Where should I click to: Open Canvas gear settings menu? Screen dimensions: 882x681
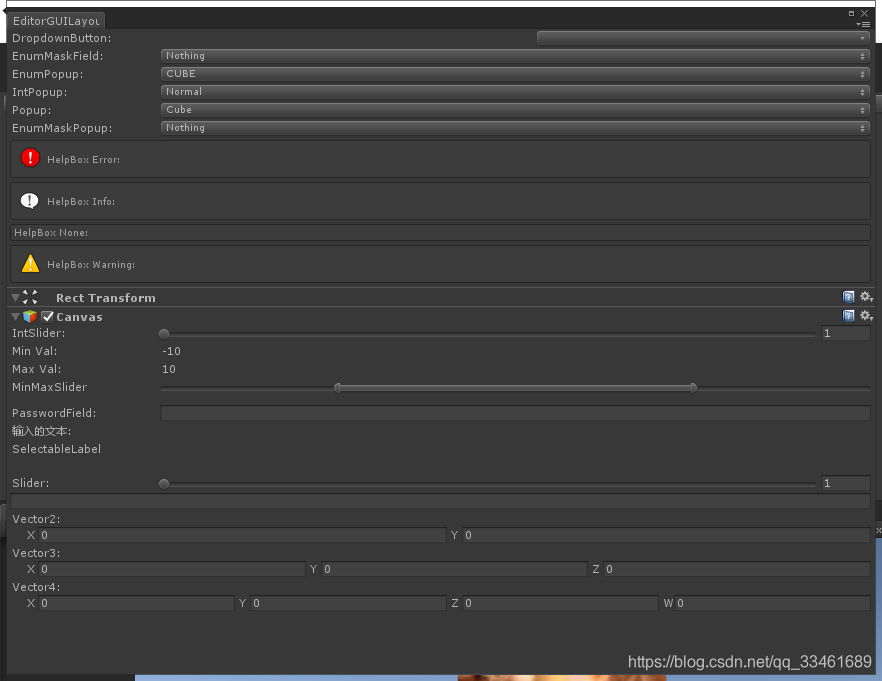(866, 316)
